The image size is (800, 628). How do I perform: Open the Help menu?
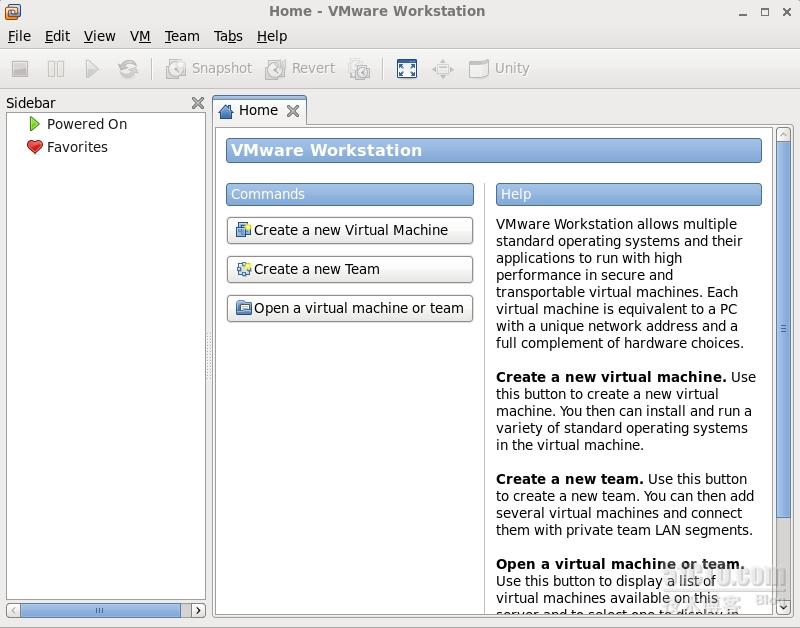pyautogui.click(x=272, y=36)
